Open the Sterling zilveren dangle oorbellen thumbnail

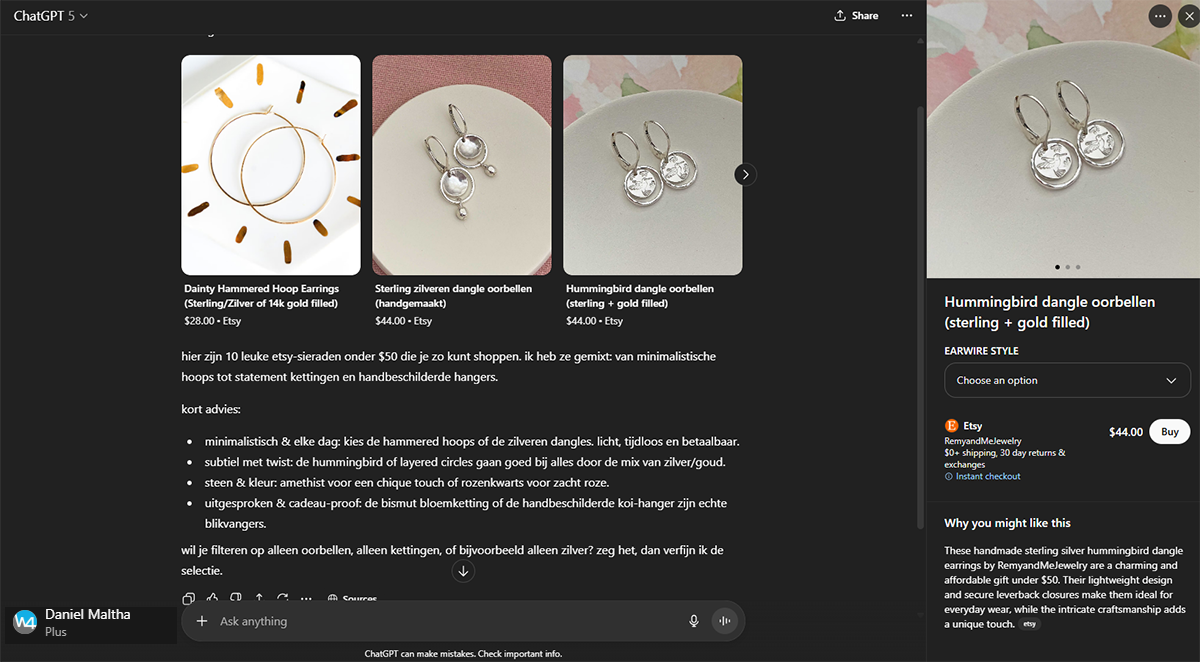coord(461,164)
